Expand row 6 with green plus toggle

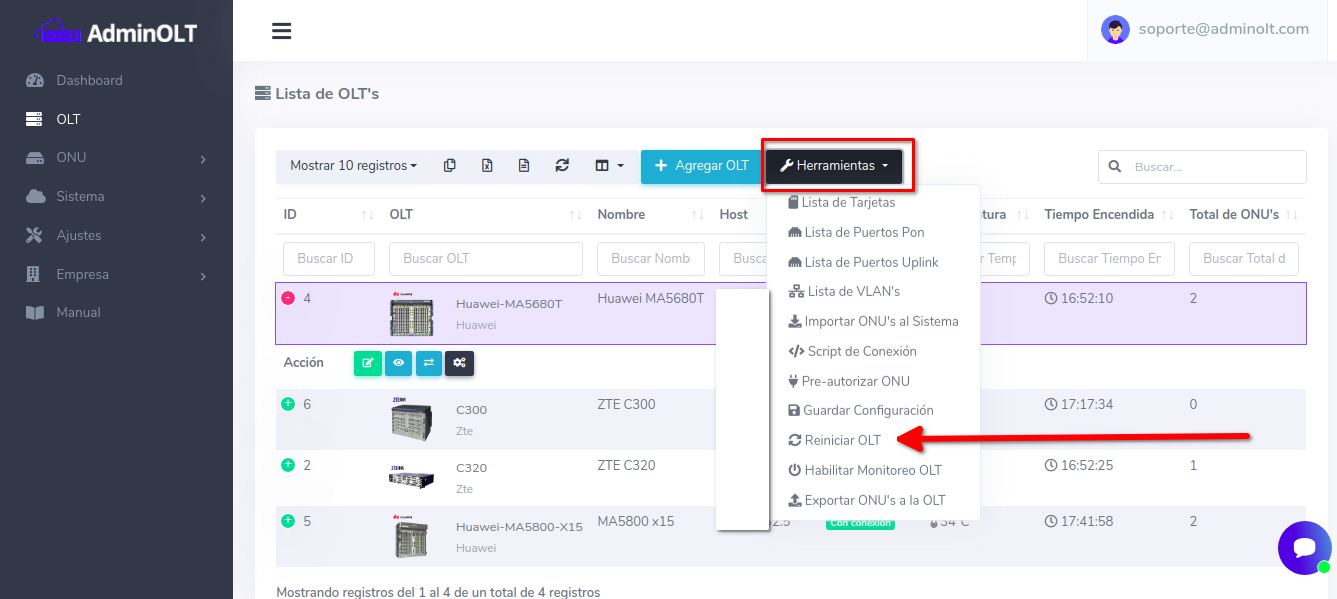coord(288,405)
